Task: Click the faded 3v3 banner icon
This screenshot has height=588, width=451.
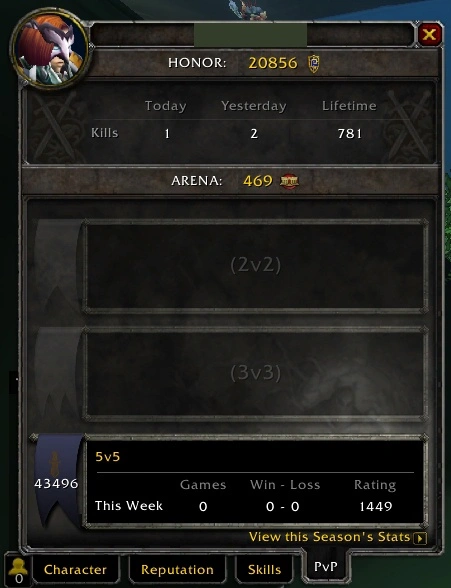Action: 57,373
